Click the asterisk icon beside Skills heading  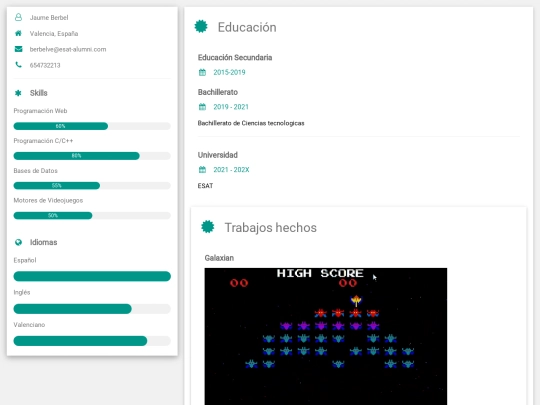tap(18, 93)
